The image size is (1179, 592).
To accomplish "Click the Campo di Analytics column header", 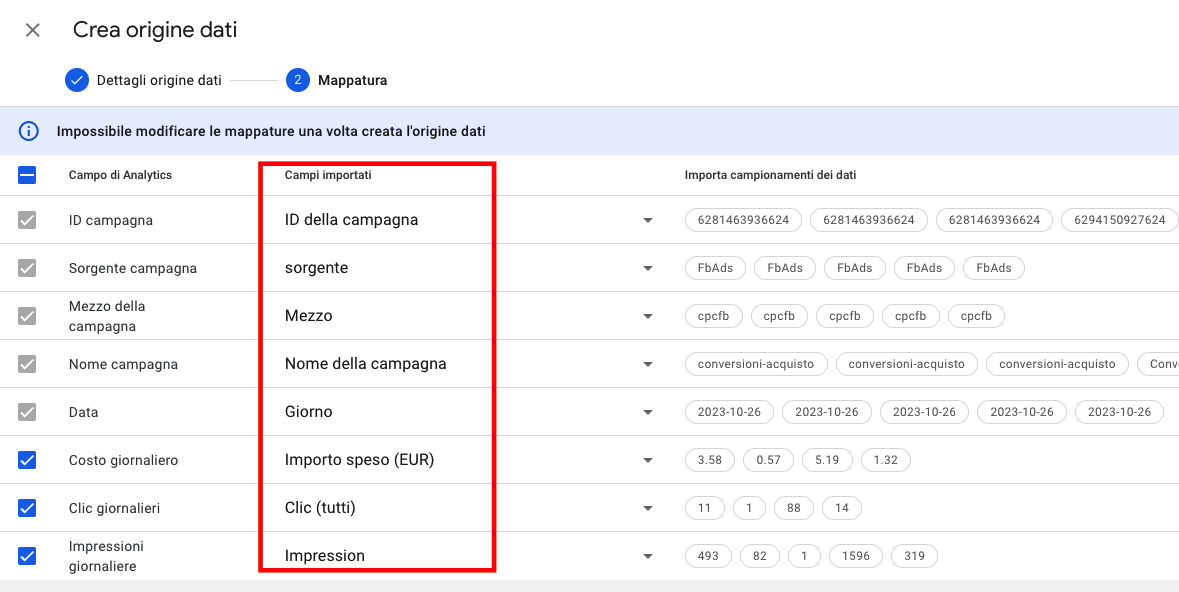I will [120, 175].
